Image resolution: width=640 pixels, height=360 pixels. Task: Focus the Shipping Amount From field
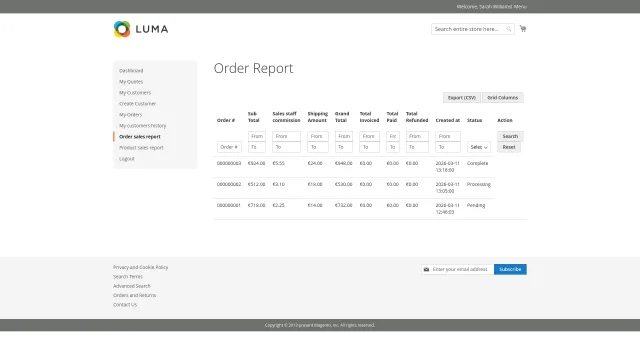[318, 136]
